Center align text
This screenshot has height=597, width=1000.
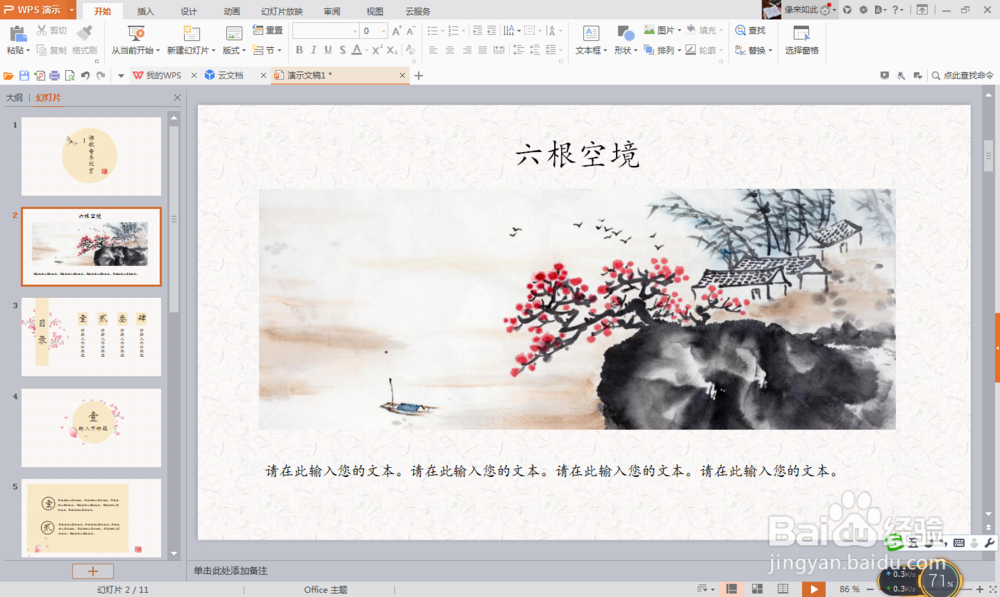tap(450, 50)
